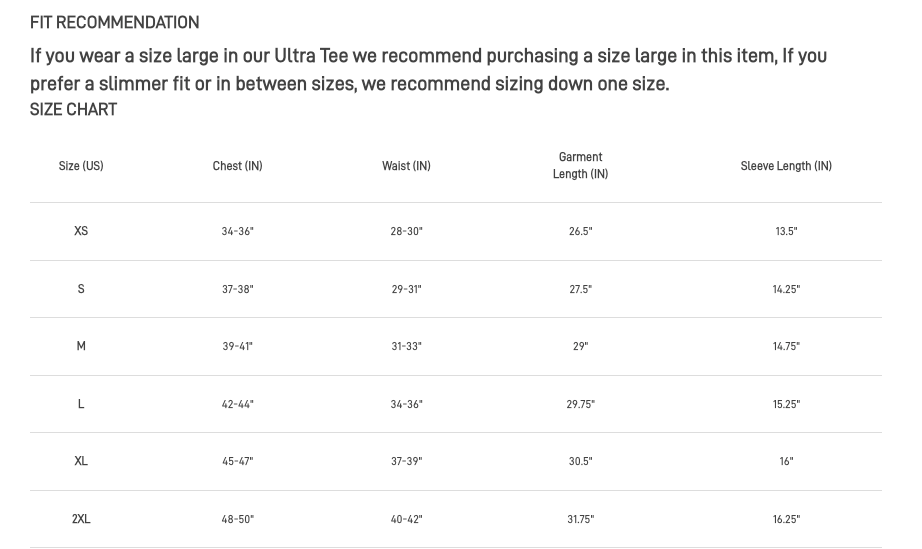Click the Garment Length (IN) header
922x549 pixels.
580,166
